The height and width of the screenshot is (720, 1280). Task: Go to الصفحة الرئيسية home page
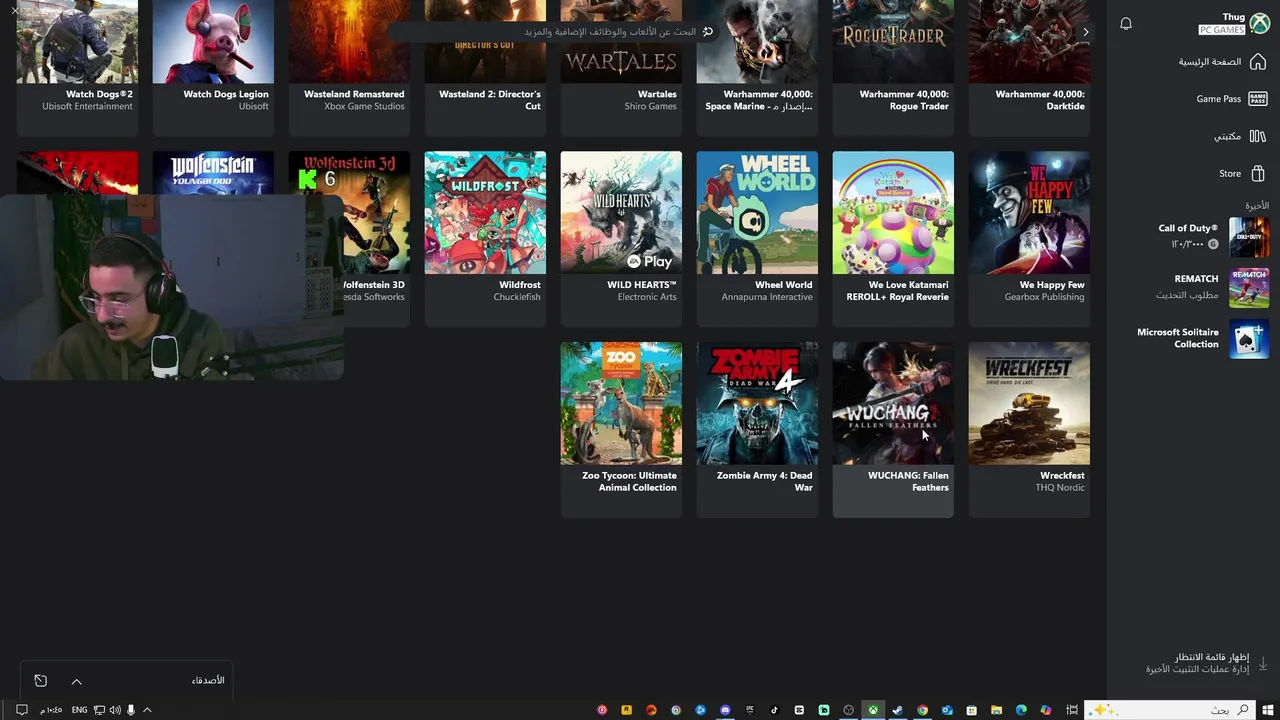[x=1222, y=62]
